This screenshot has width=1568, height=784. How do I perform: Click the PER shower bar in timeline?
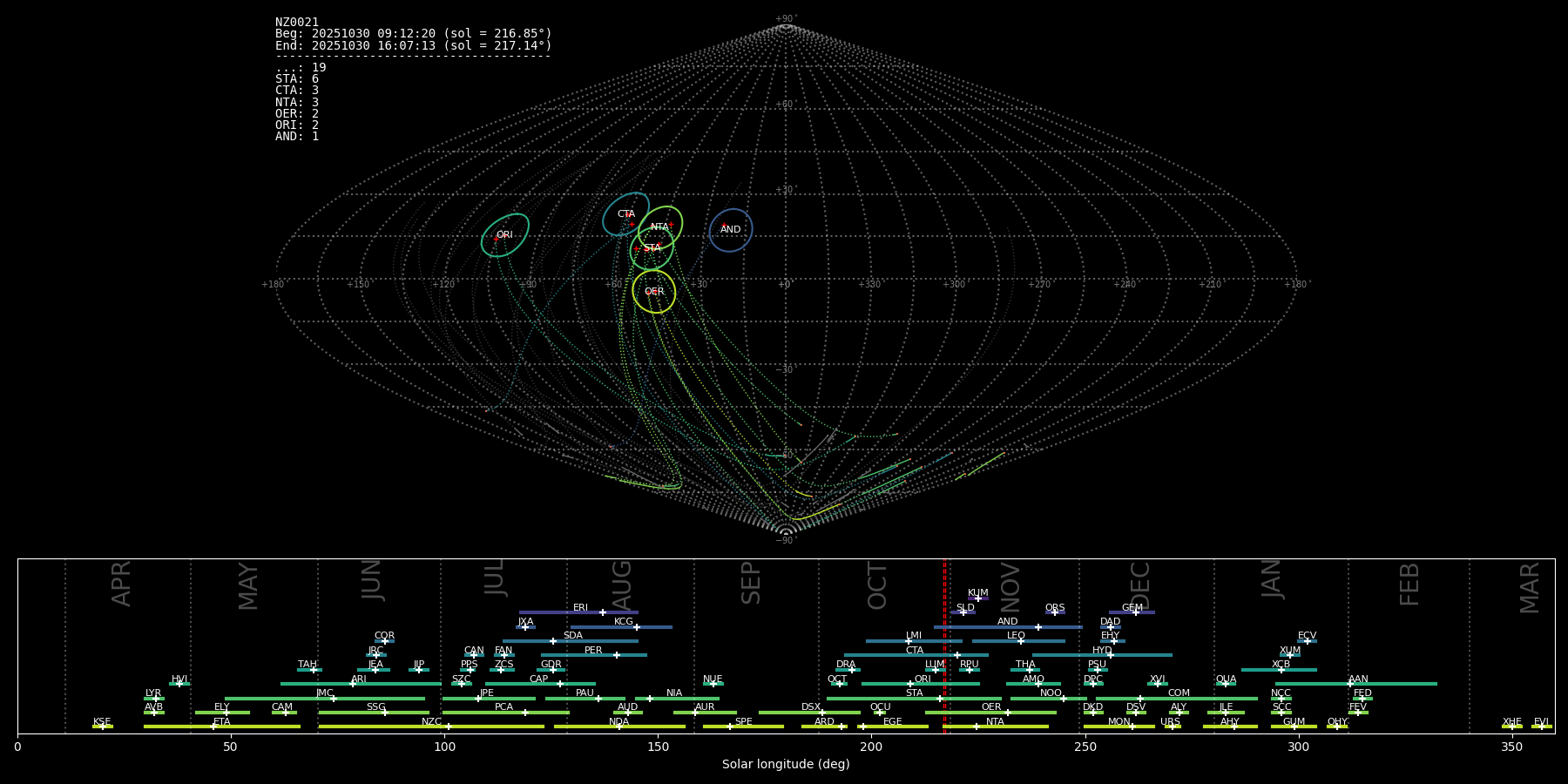594,655
